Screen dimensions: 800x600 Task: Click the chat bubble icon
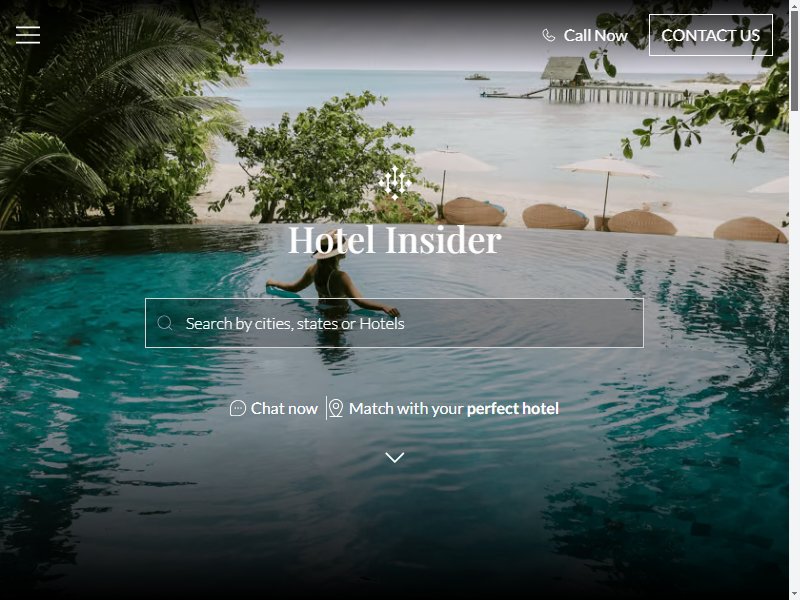(238, 408)
